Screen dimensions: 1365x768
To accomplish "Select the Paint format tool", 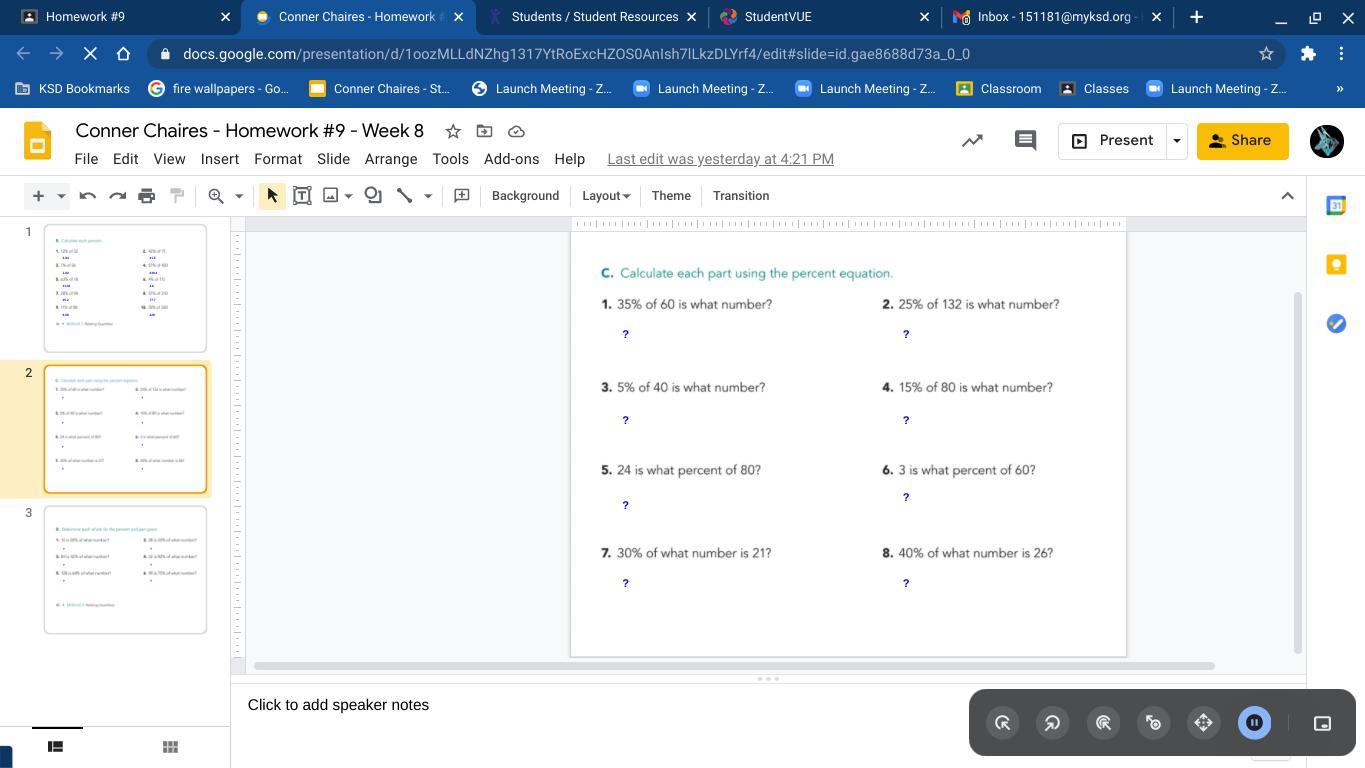I will [177, 196].
